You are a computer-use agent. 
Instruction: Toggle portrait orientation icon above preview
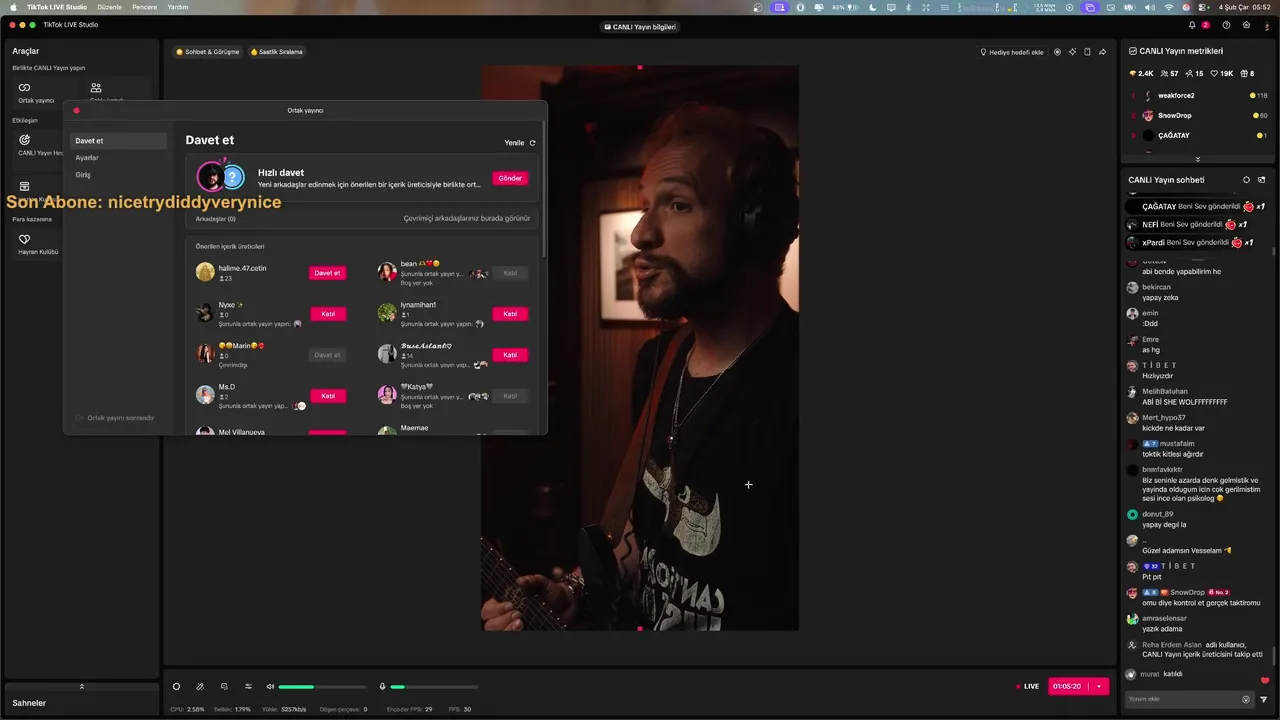[x=1087, y=52]
